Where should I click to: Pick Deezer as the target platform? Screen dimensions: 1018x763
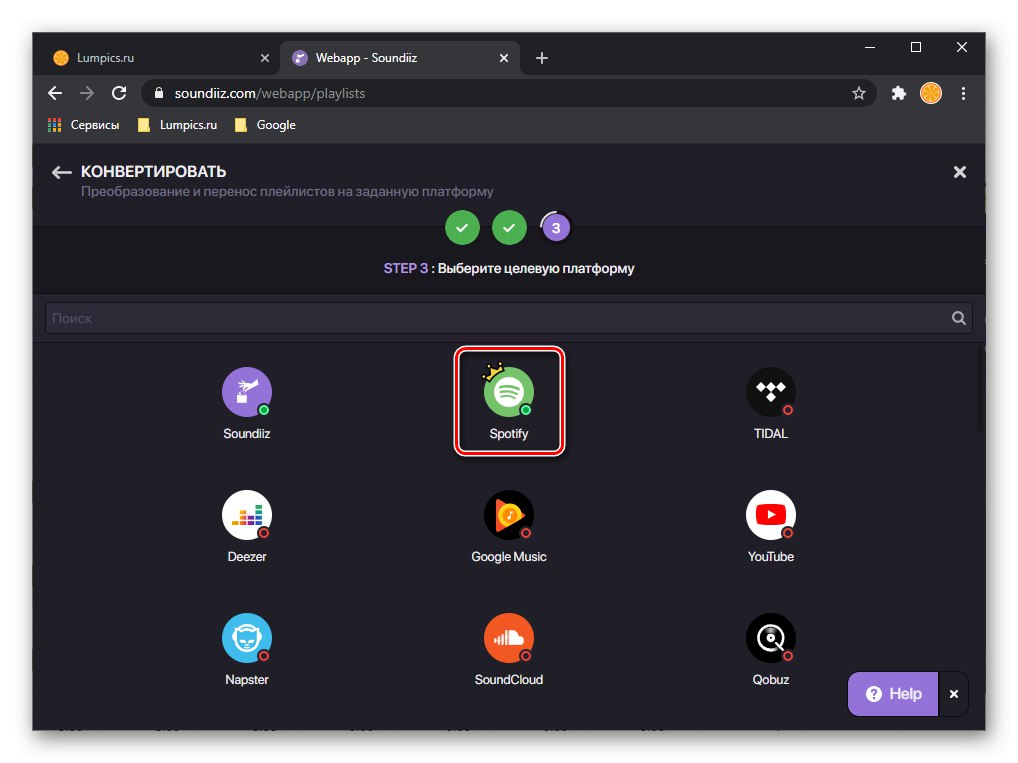tap(247, 515)
